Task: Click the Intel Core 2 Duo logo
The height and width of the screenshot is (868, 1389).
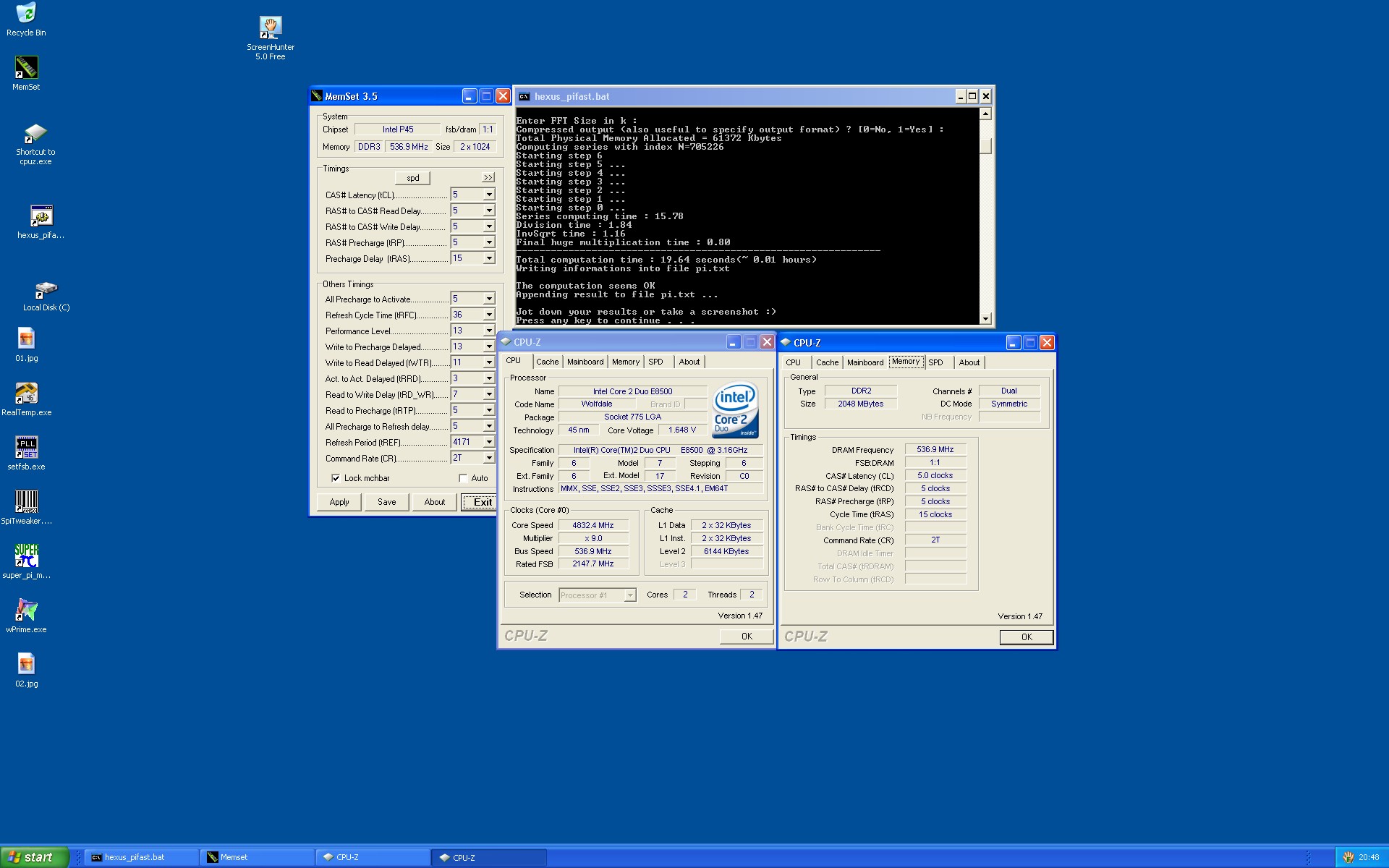Action: point(735,410)
